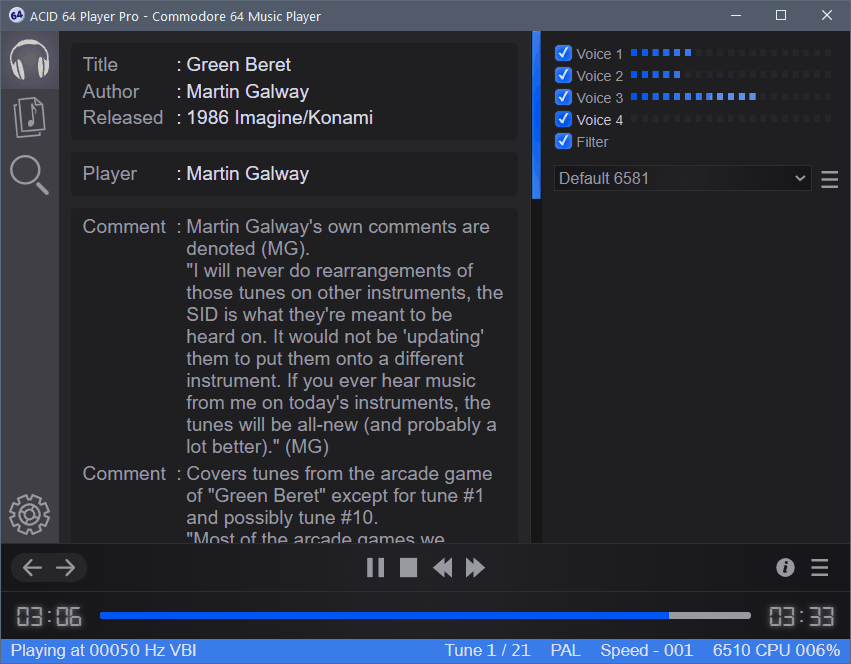Click the comment starting "Martin Galway's own comments"
851x664 pixels.
pyautogui.click(x=345, y=337)
